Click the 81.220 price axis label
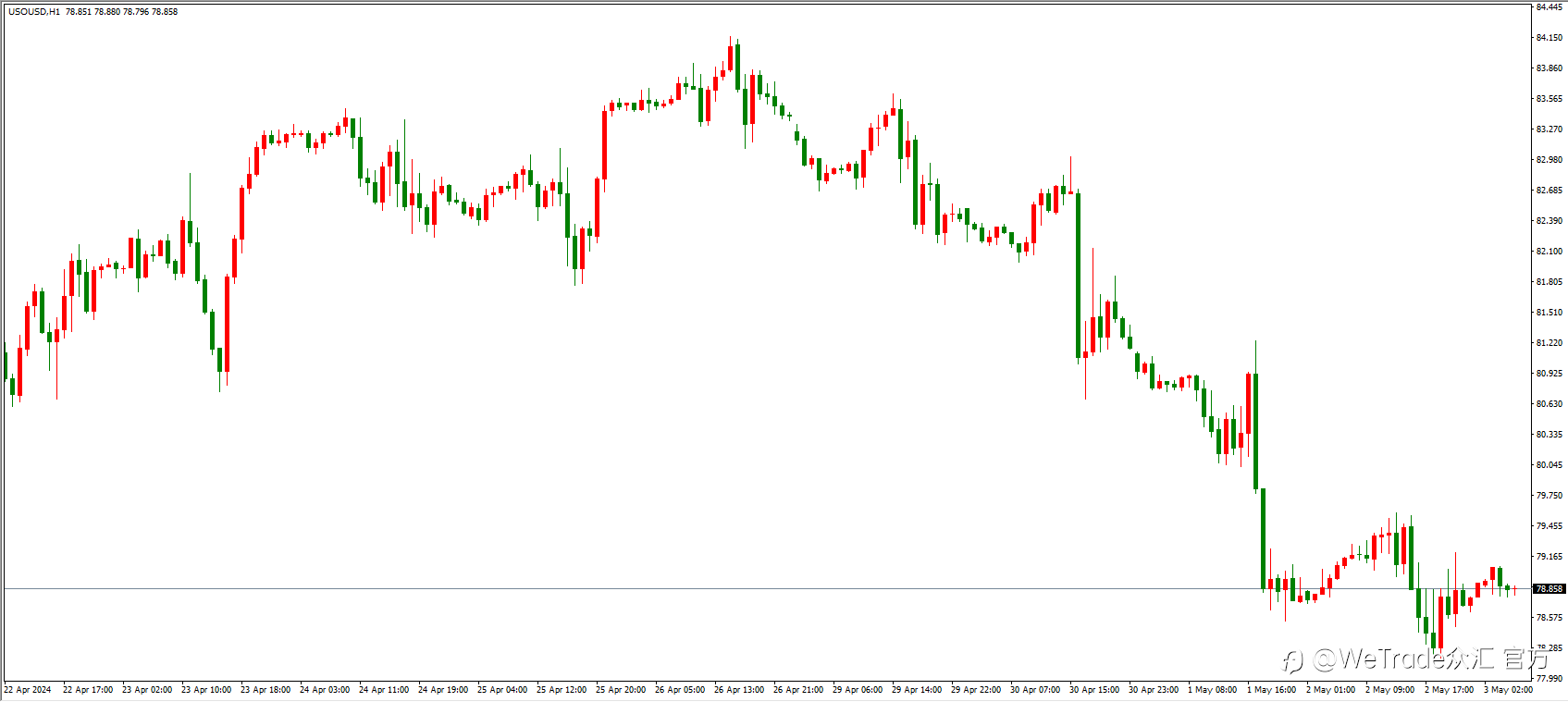Image resolution: width=1568 pixels, height=702 pixels. (x=1549, y=343)
